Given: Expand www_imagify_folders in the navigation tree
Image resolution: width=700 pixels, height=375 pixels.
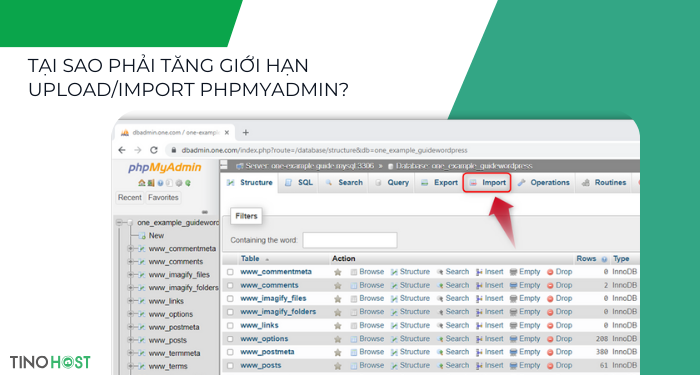Looking at the screenshot, I should tap(131, 288).
